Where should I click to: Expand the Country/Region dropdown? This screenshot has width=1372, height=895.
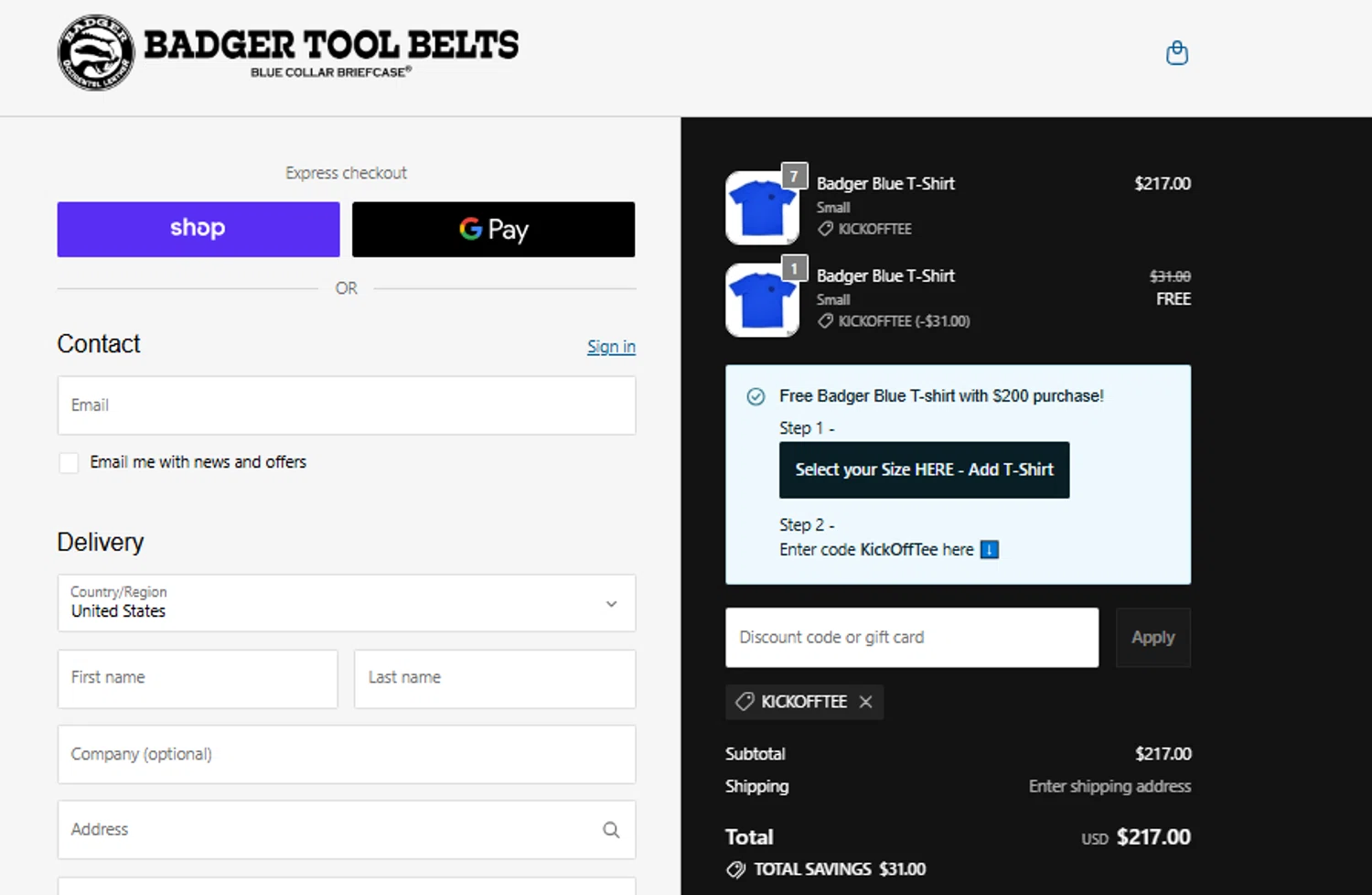tap(347, 603)
